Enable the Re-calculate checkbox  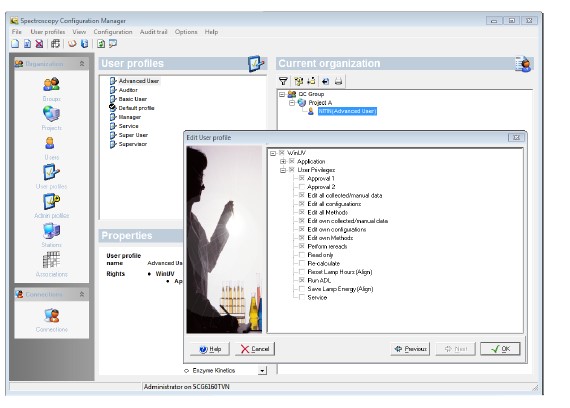[302, 263]
